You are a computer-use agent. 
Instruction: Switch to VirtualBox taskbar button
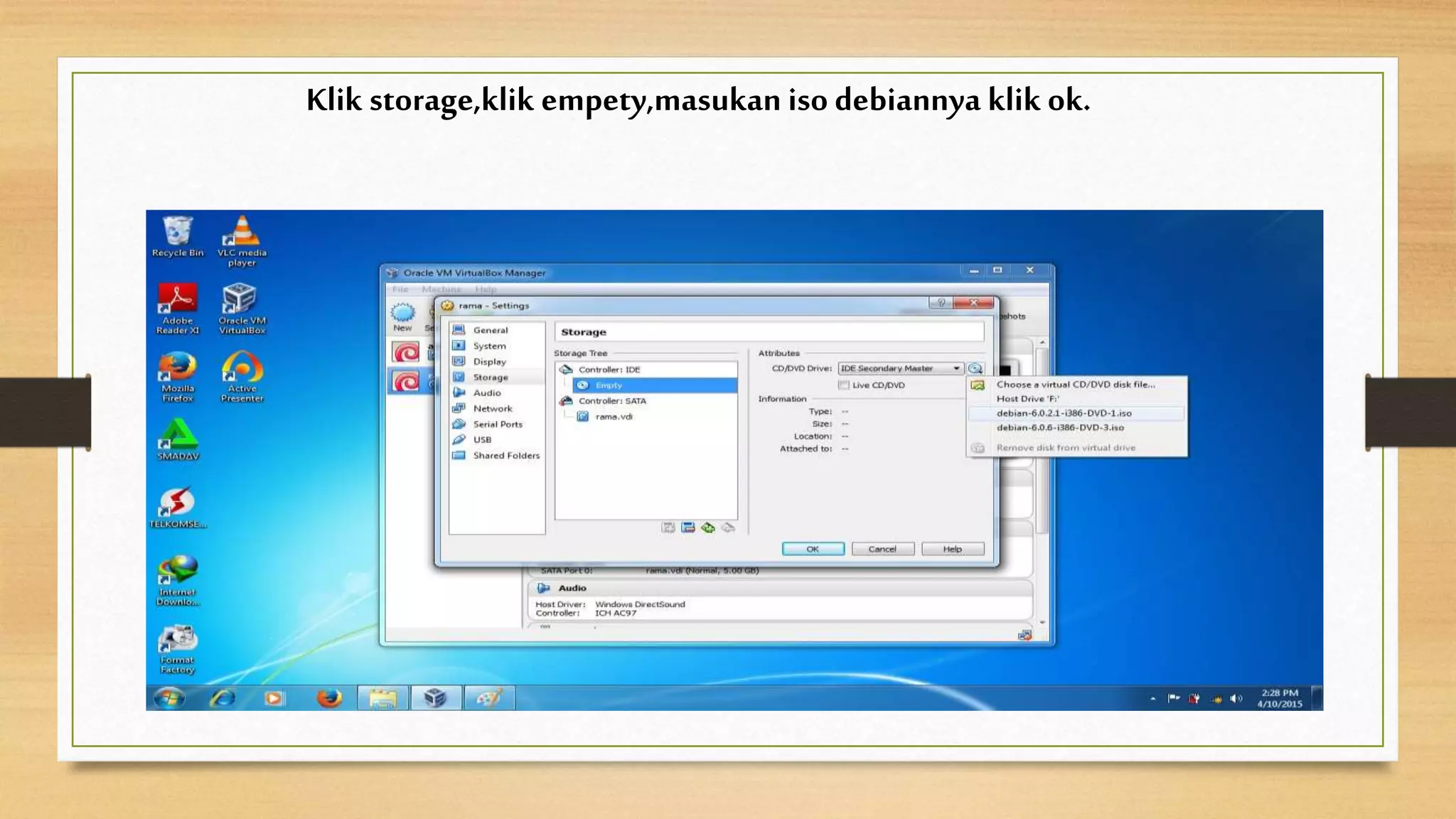click(435, 698)
